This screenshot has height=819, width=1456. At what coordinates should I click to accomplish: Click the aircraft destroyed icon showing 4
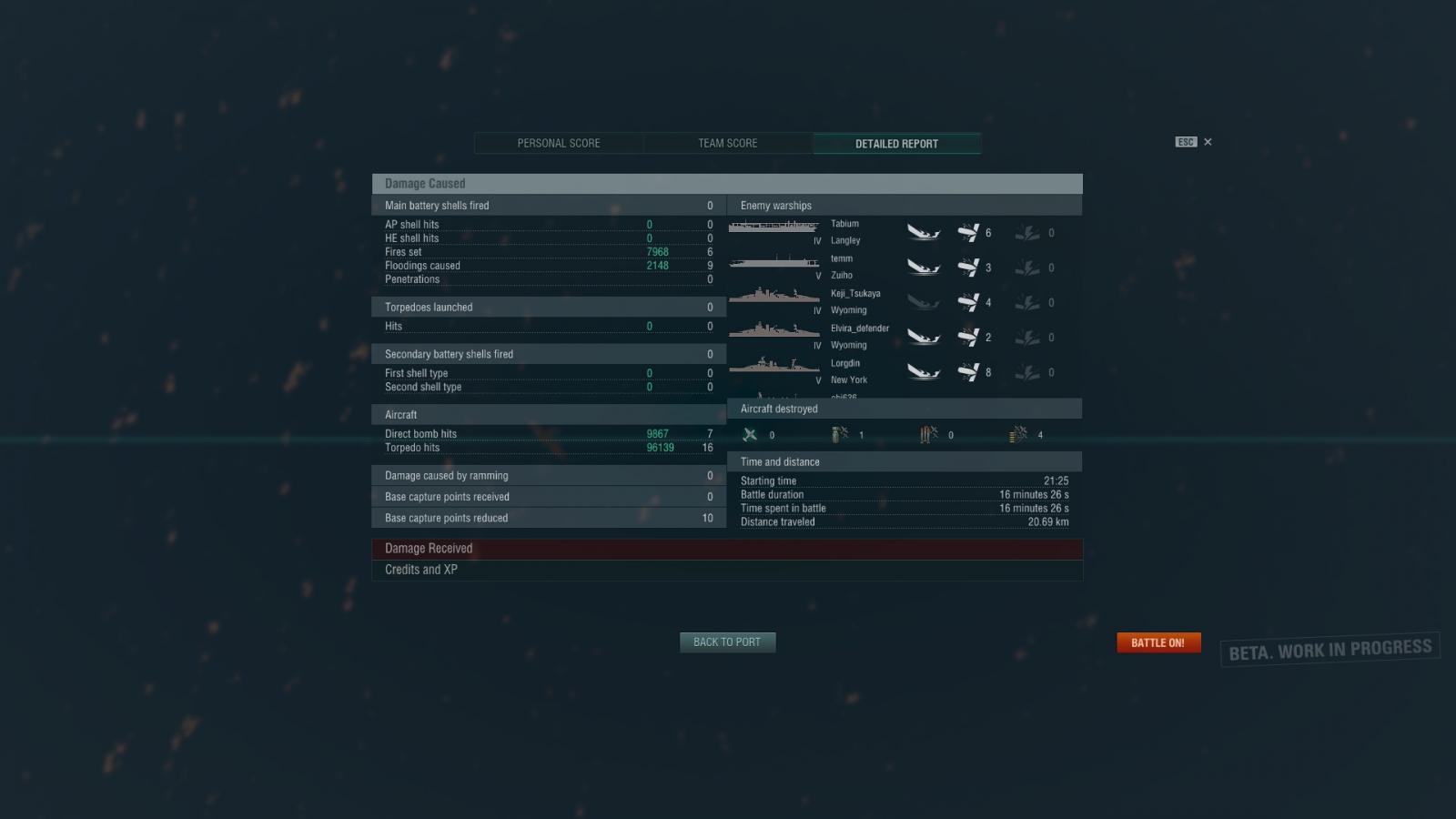pyautogui.click(x=1018, y=435)
